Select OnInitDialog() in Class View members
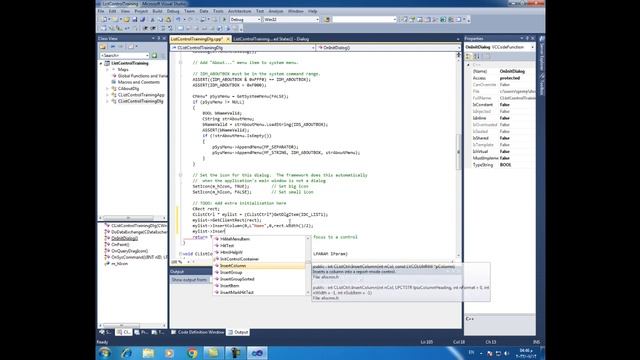The height and width of the screenshot is (360, 640). pyautogui.click(x=124, y=238)
